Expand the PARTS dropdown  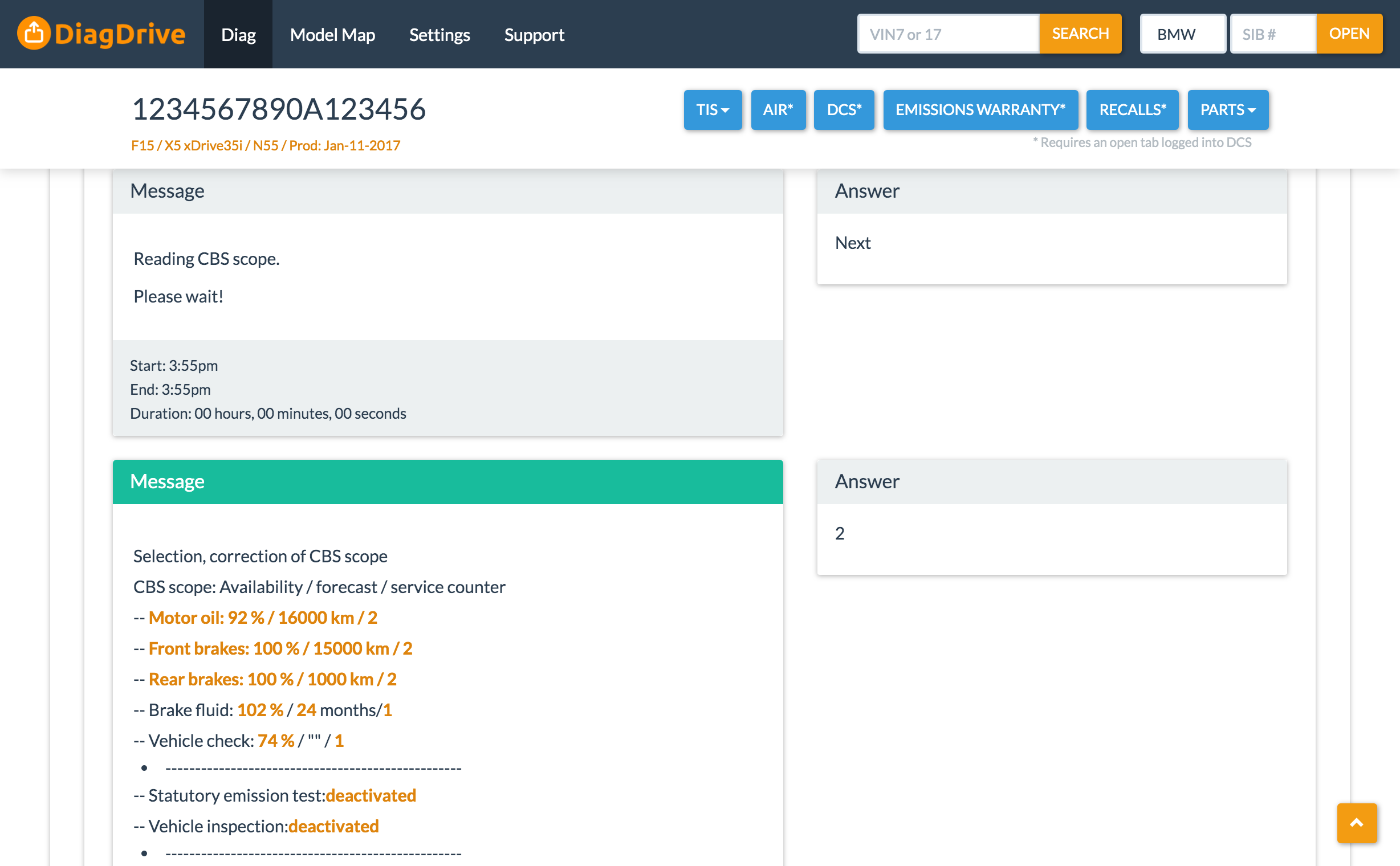click(x=1227, y=109)
